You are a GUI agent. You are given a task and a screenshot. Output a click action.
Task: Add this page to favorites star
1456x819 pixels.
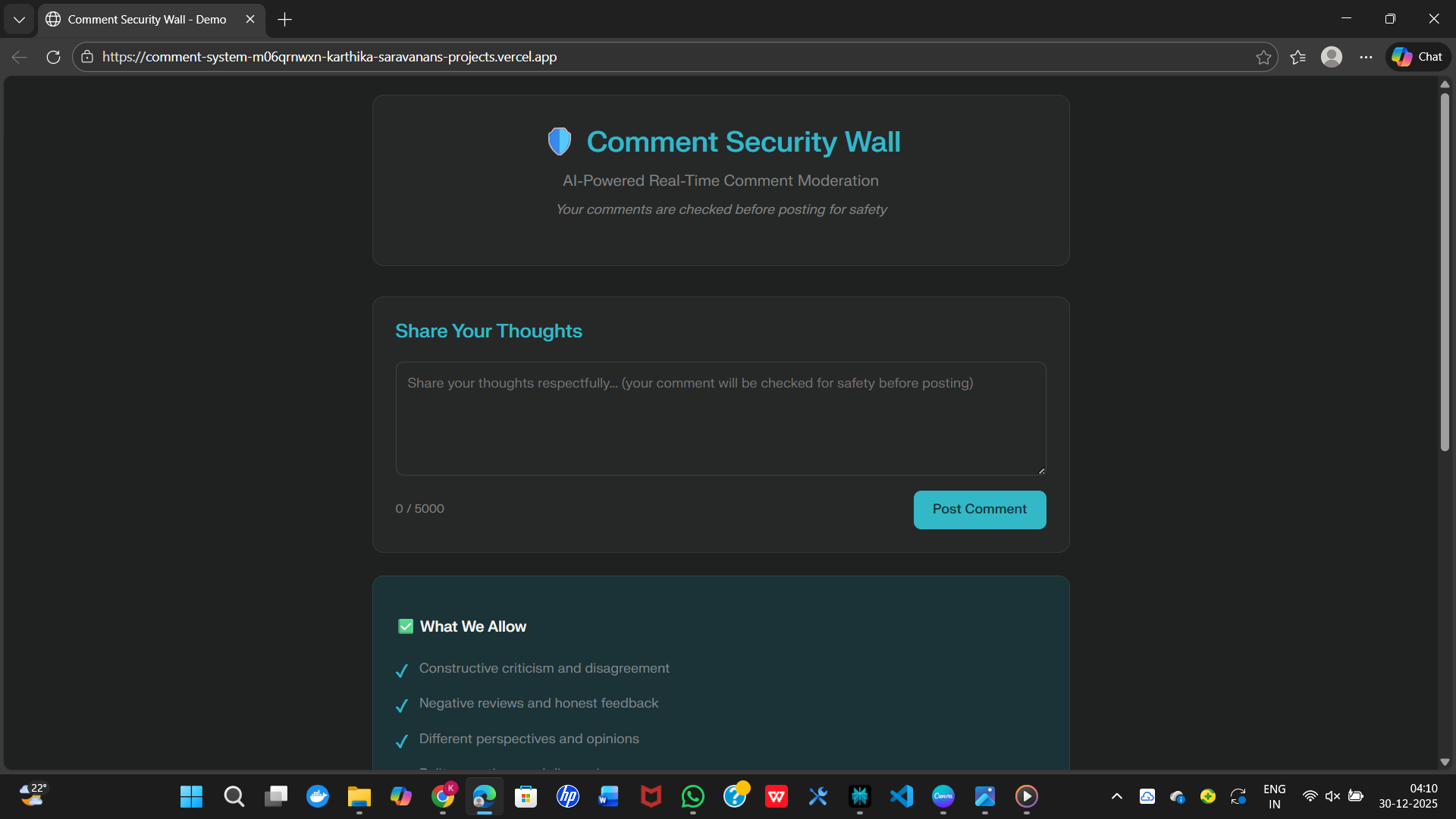(x=1263, y=57)
